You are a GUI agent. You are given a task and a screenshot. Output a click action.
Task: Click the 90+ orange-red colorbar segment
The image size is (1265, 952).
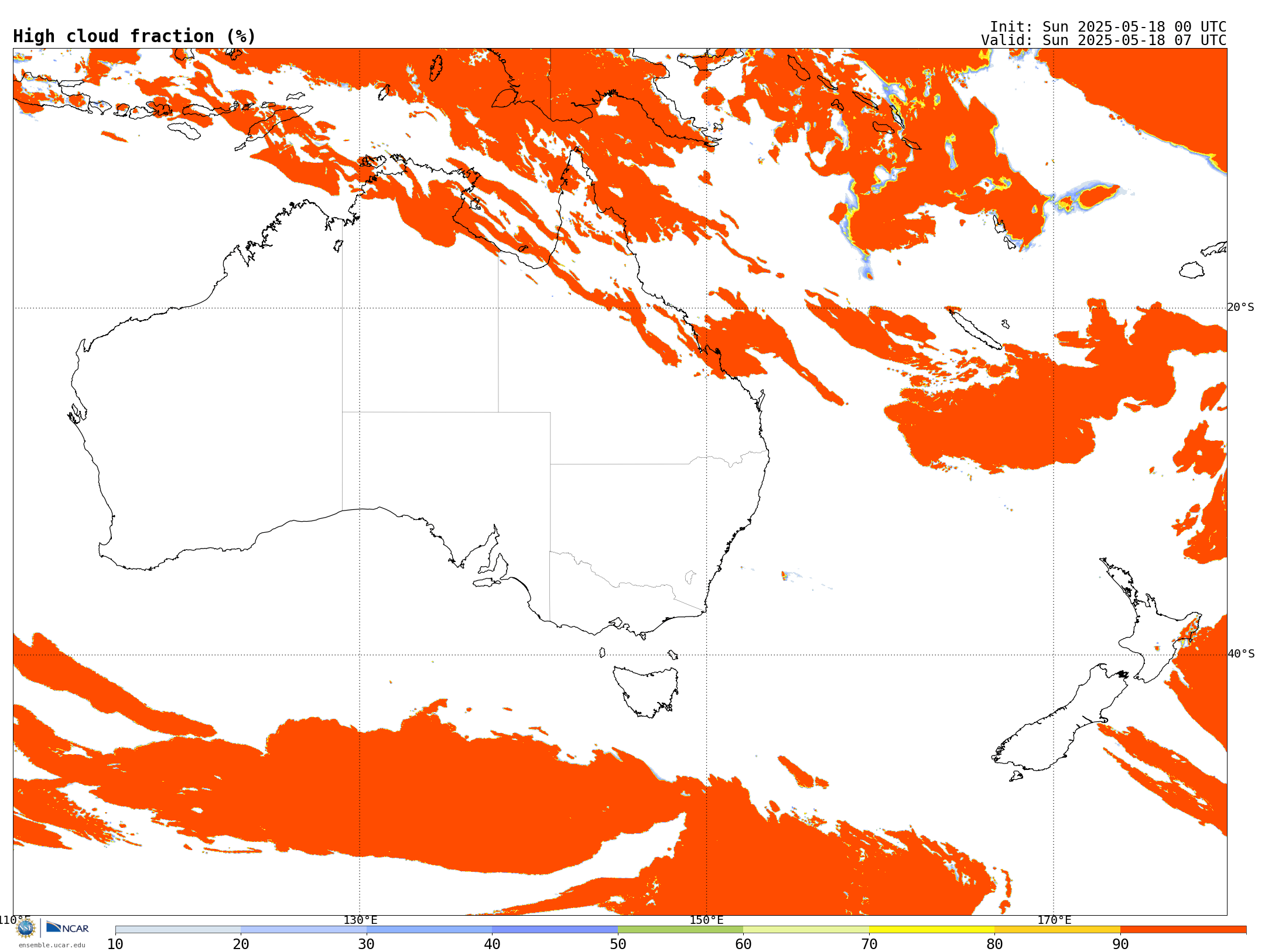pyautogui.click(x=1183, y=930)
